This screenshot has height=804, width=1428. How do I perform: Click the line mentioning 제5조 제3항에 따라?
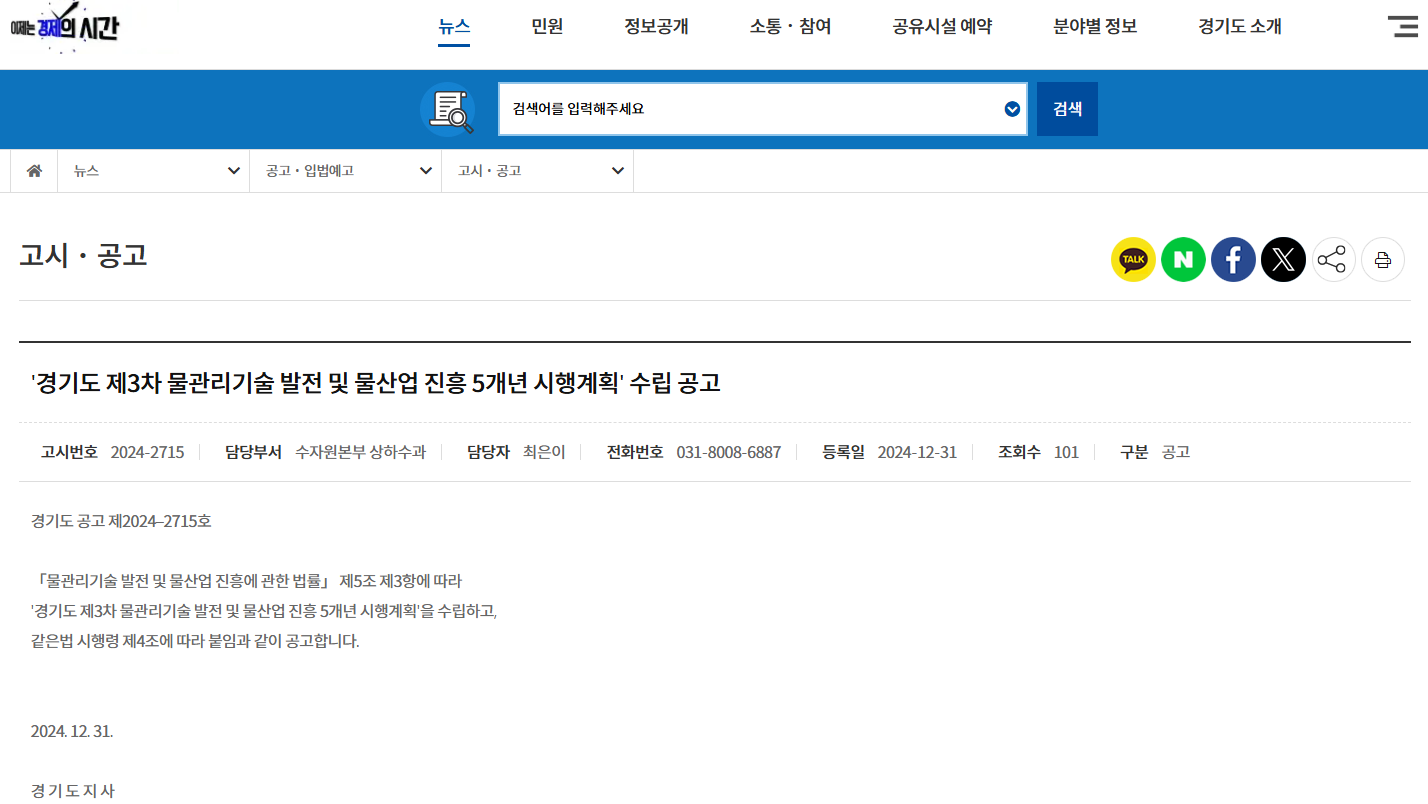coord(246,581)
